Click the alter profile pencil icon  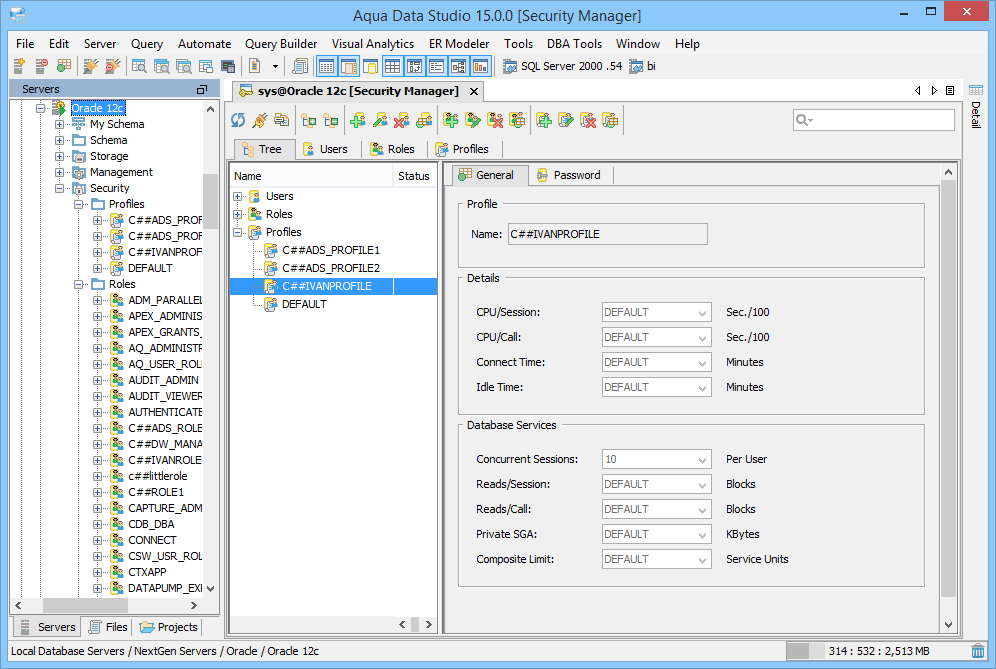coord(566,120)
